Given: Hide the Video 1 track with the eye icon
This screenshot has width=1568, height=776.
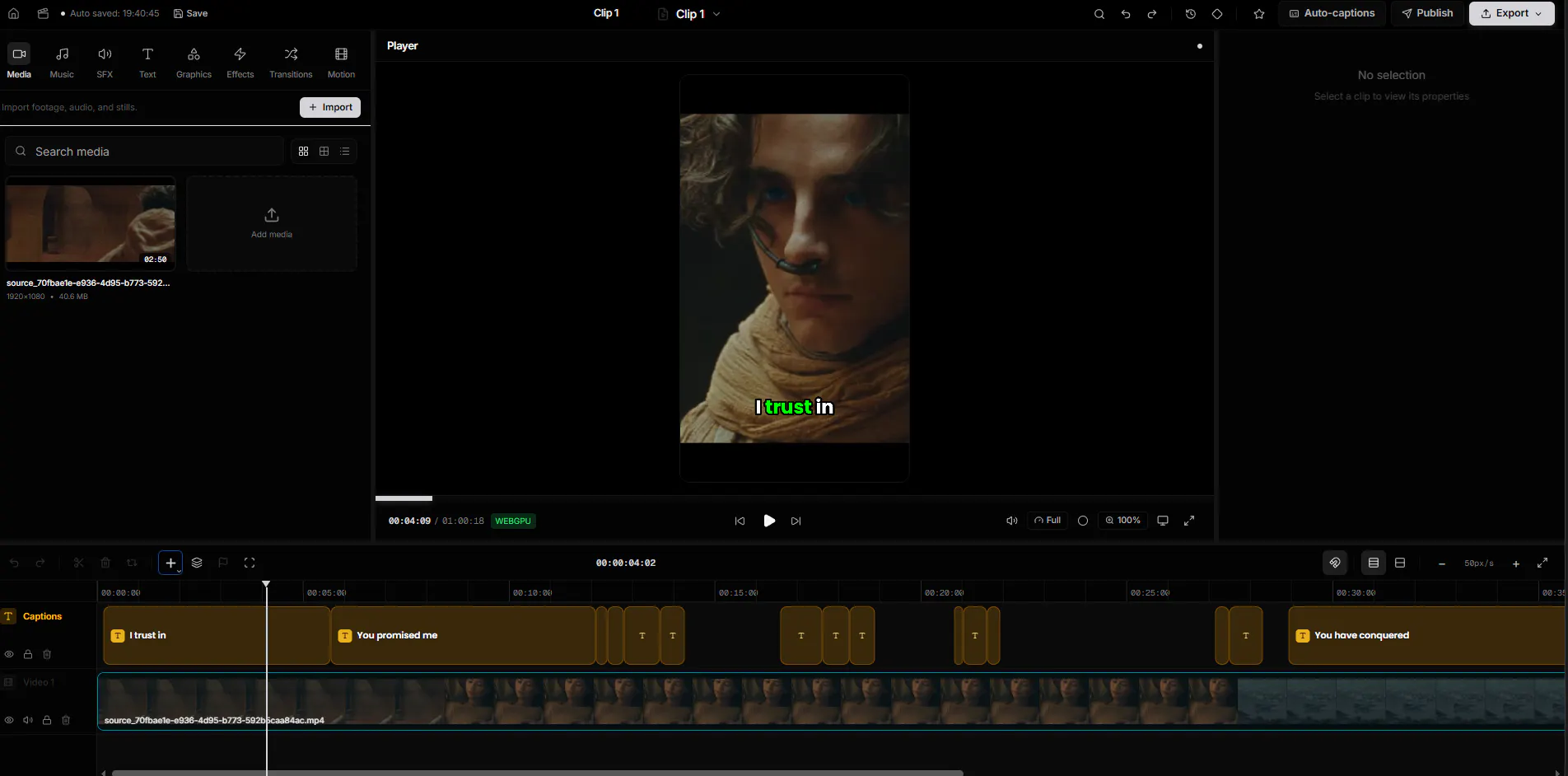Looking at the screenshot, I should (x=9, y=720).
